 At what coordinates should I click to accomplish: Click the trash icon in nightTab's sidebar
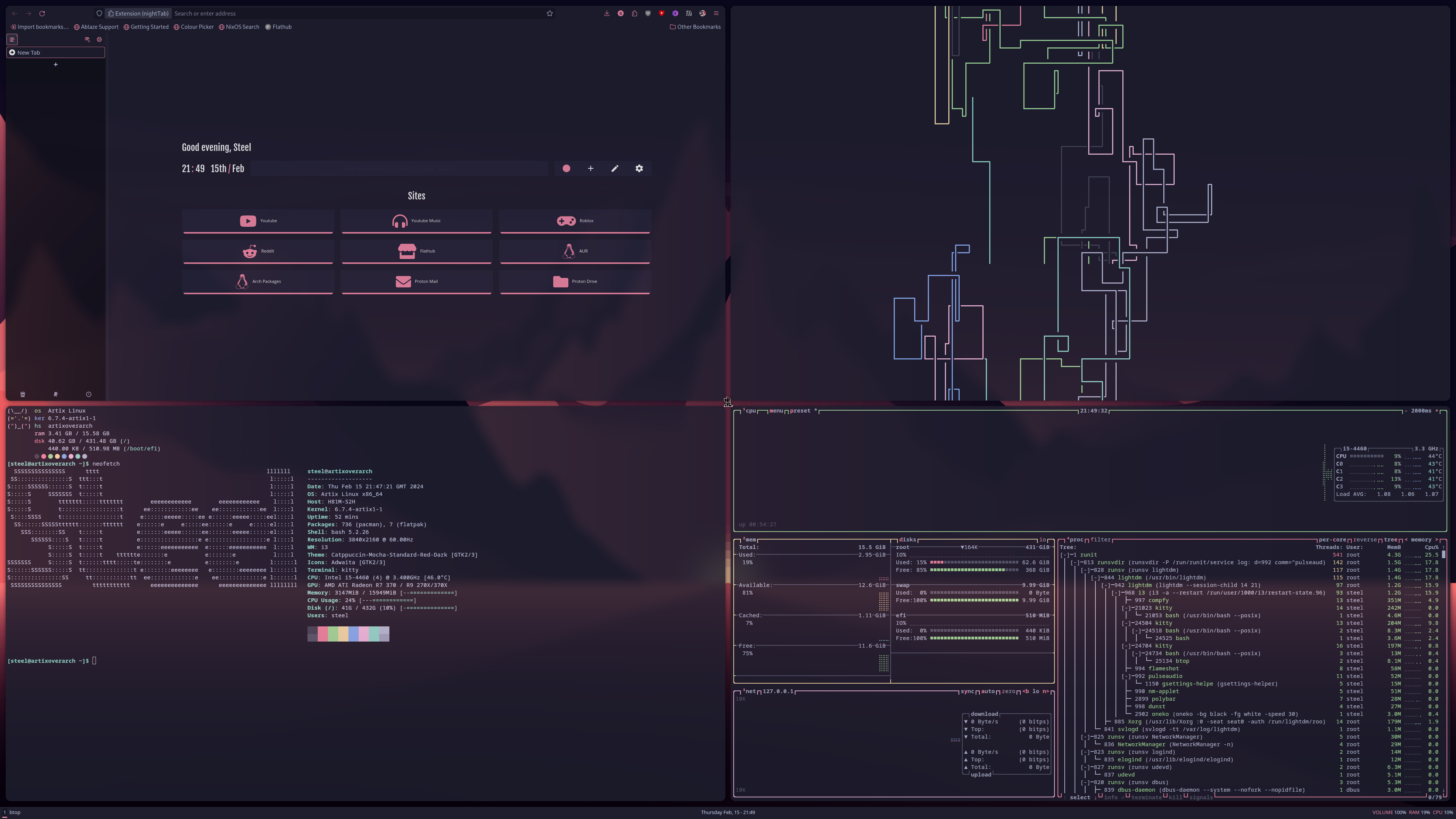pos(23,394)
